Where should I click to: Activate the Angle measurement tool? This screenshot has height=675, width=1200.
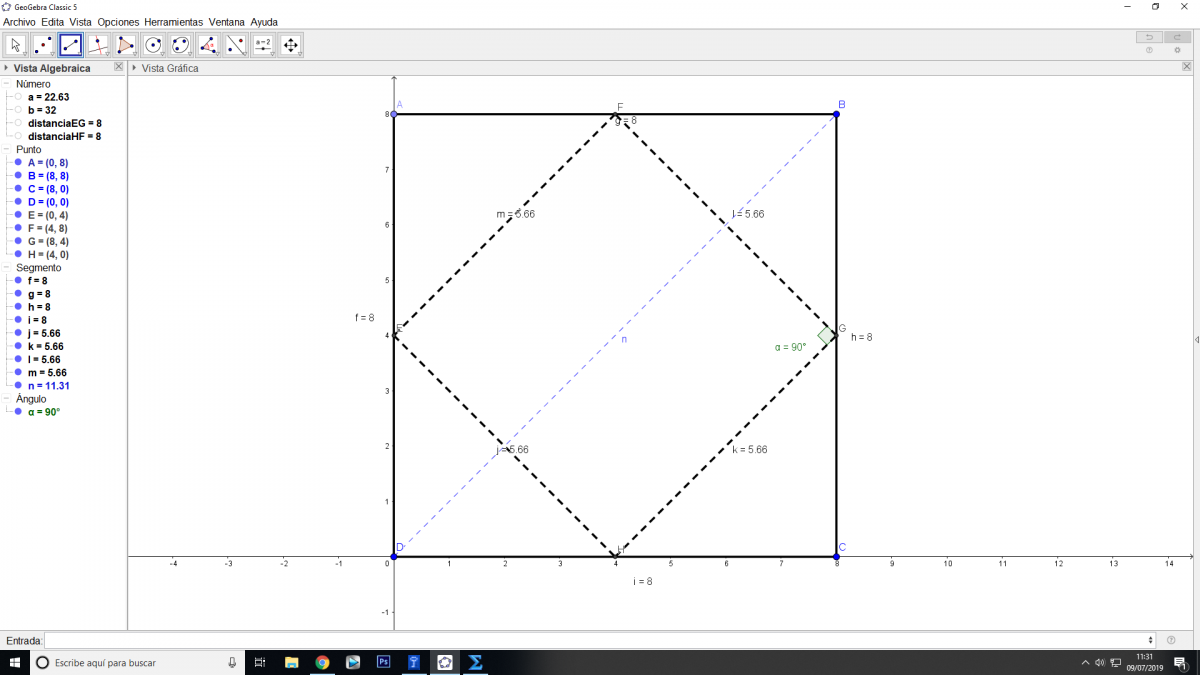pyautogui.click(x=208, y=45)
